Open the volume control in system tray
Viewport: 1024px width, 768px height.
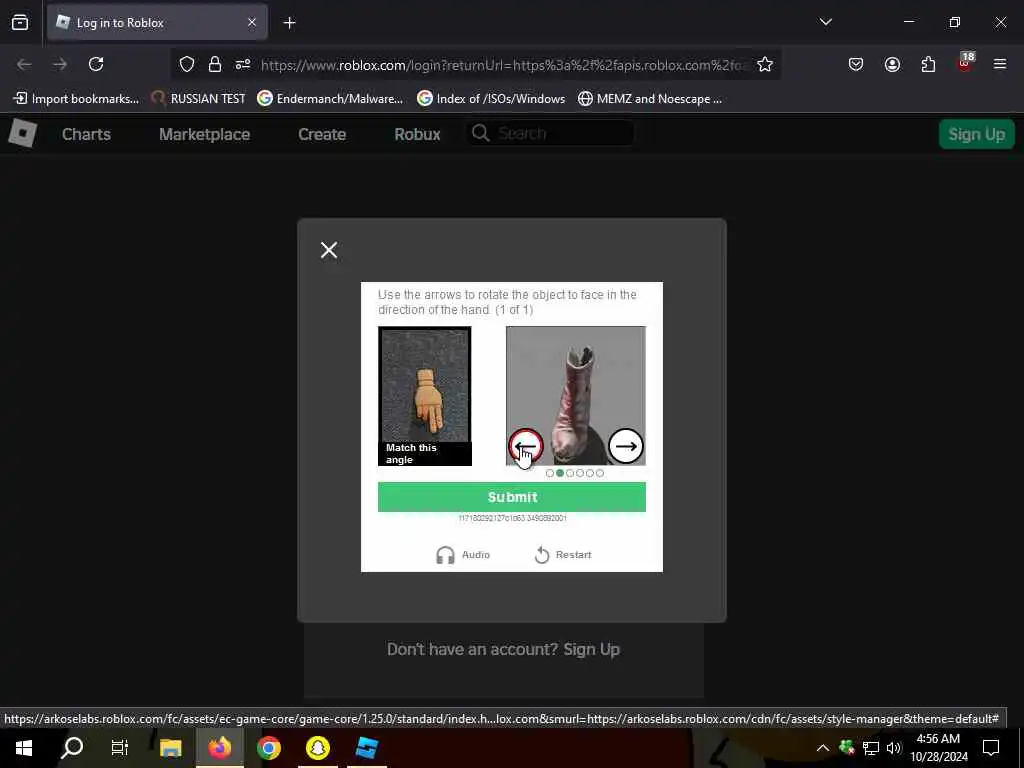(x=894, y=748)
